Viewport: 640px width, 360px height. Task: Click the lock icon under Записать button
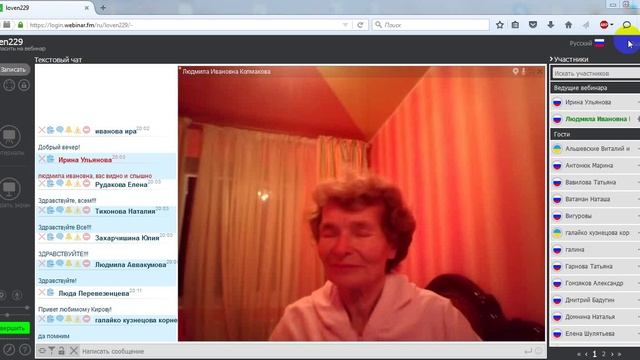[x=24, y=85]
